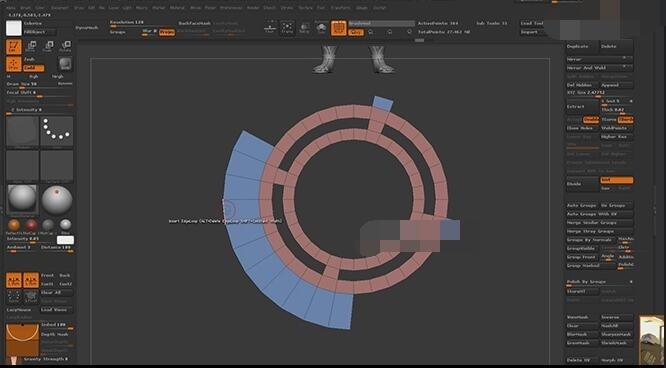Open the Preferences menu
666x368 pixels.
click(x=231, y=8)
